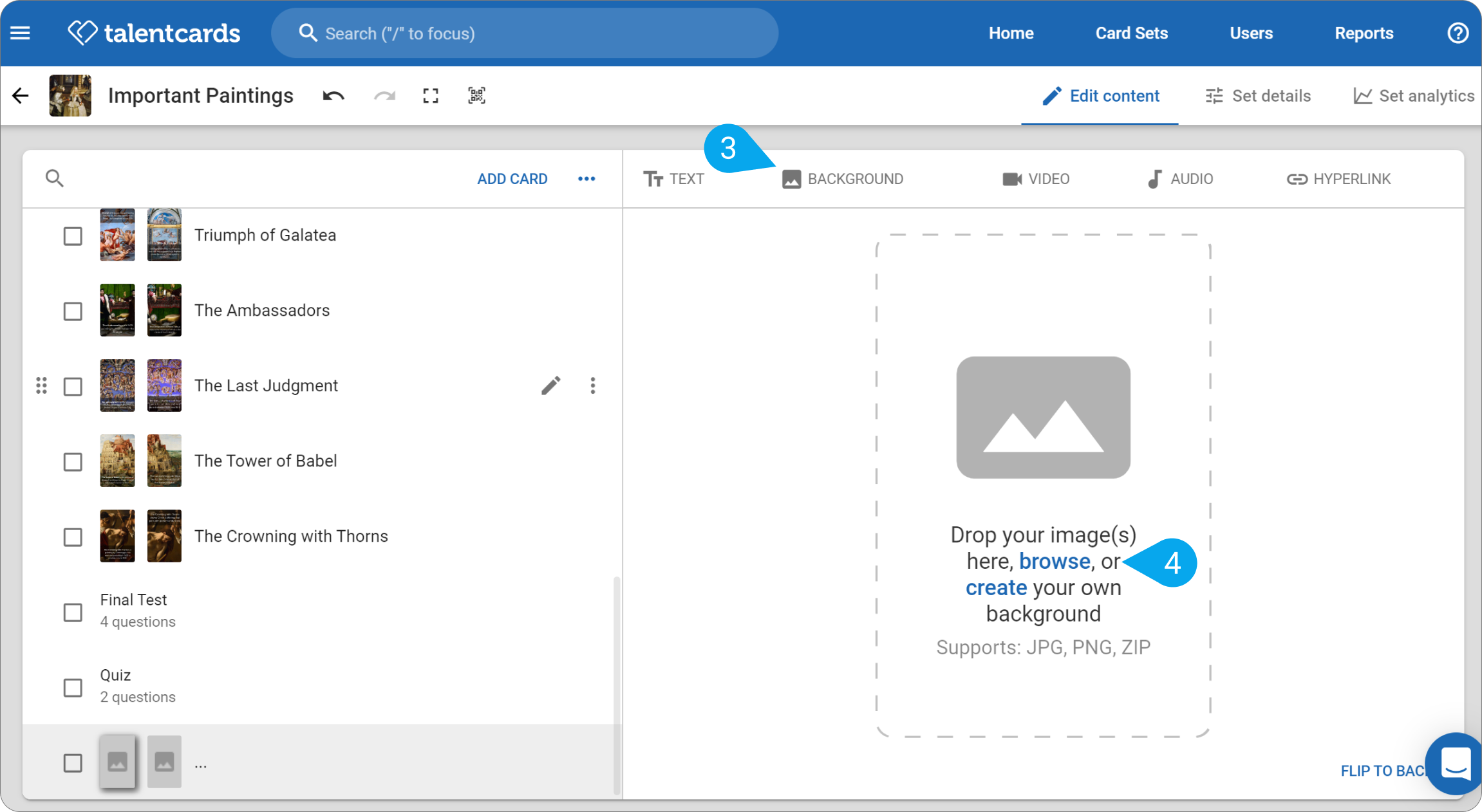
Task: Select The Ambassadors card checkbox
Action: click(73, 311)
